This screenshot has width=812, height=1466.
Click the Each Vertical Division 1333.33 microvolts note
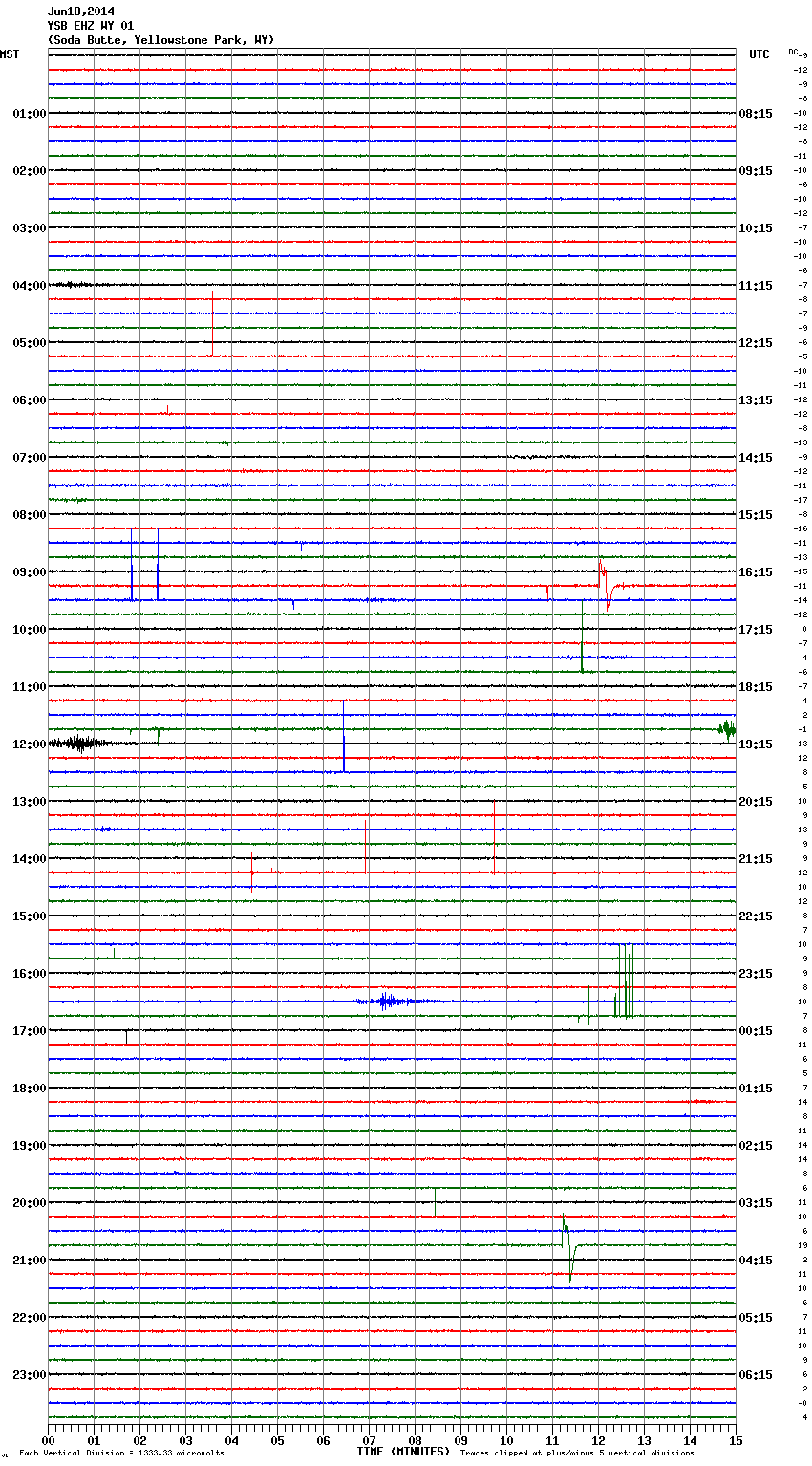121,1454
